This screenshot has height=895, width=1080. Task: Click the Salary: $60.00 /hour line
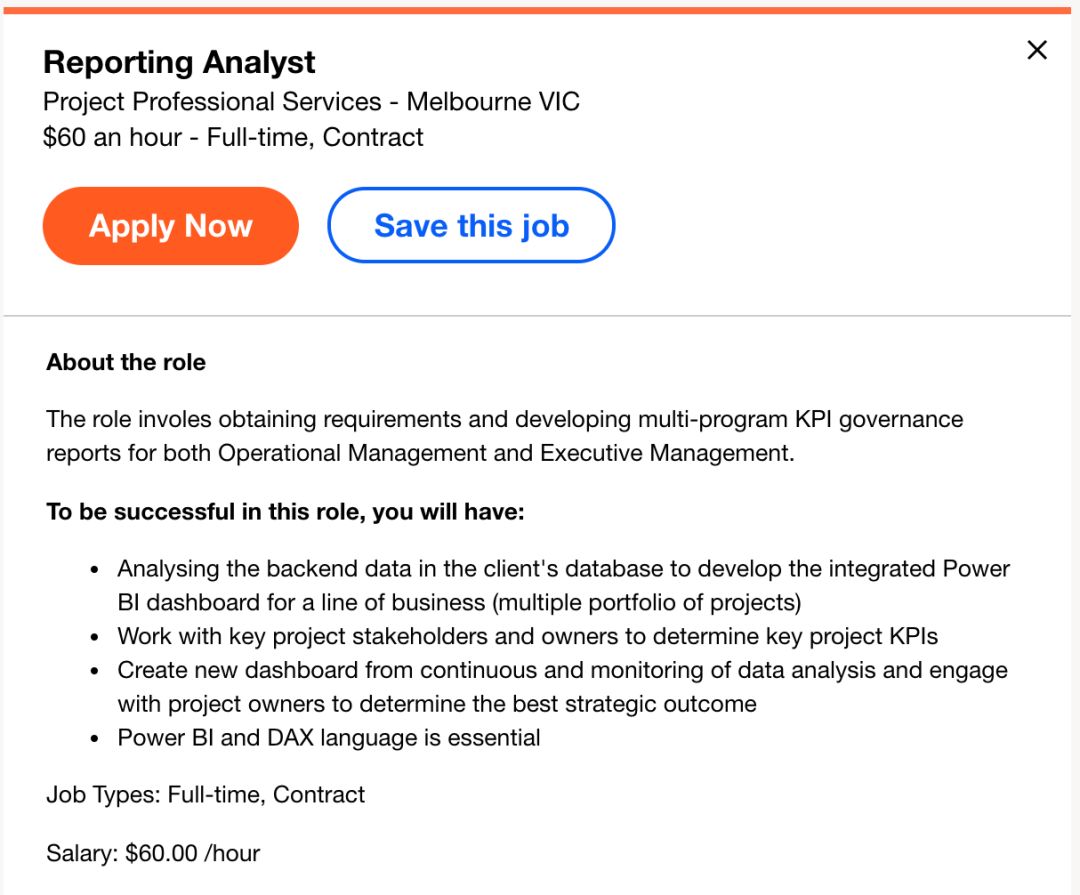coord(153,853)
